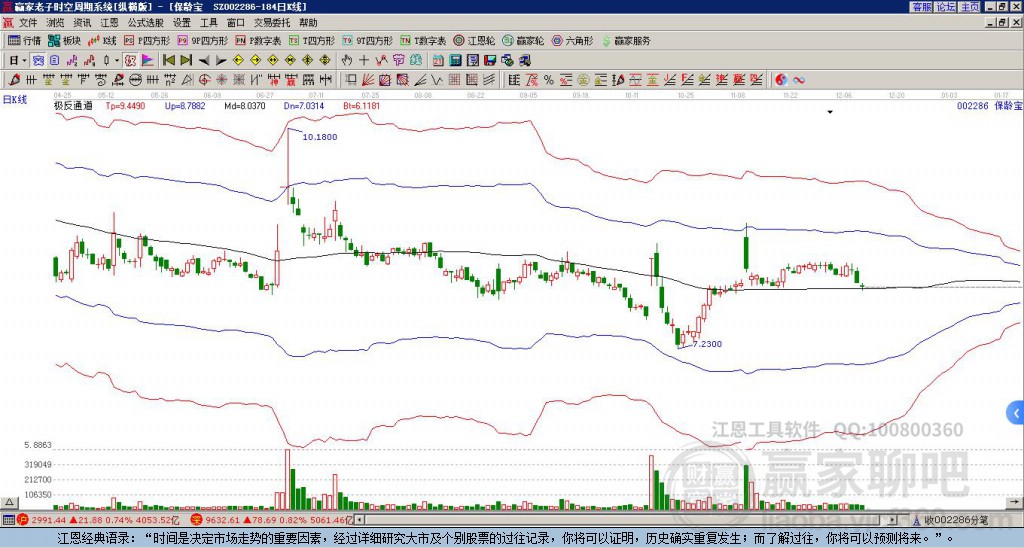Select the percent % tool icon

point(549,80)
